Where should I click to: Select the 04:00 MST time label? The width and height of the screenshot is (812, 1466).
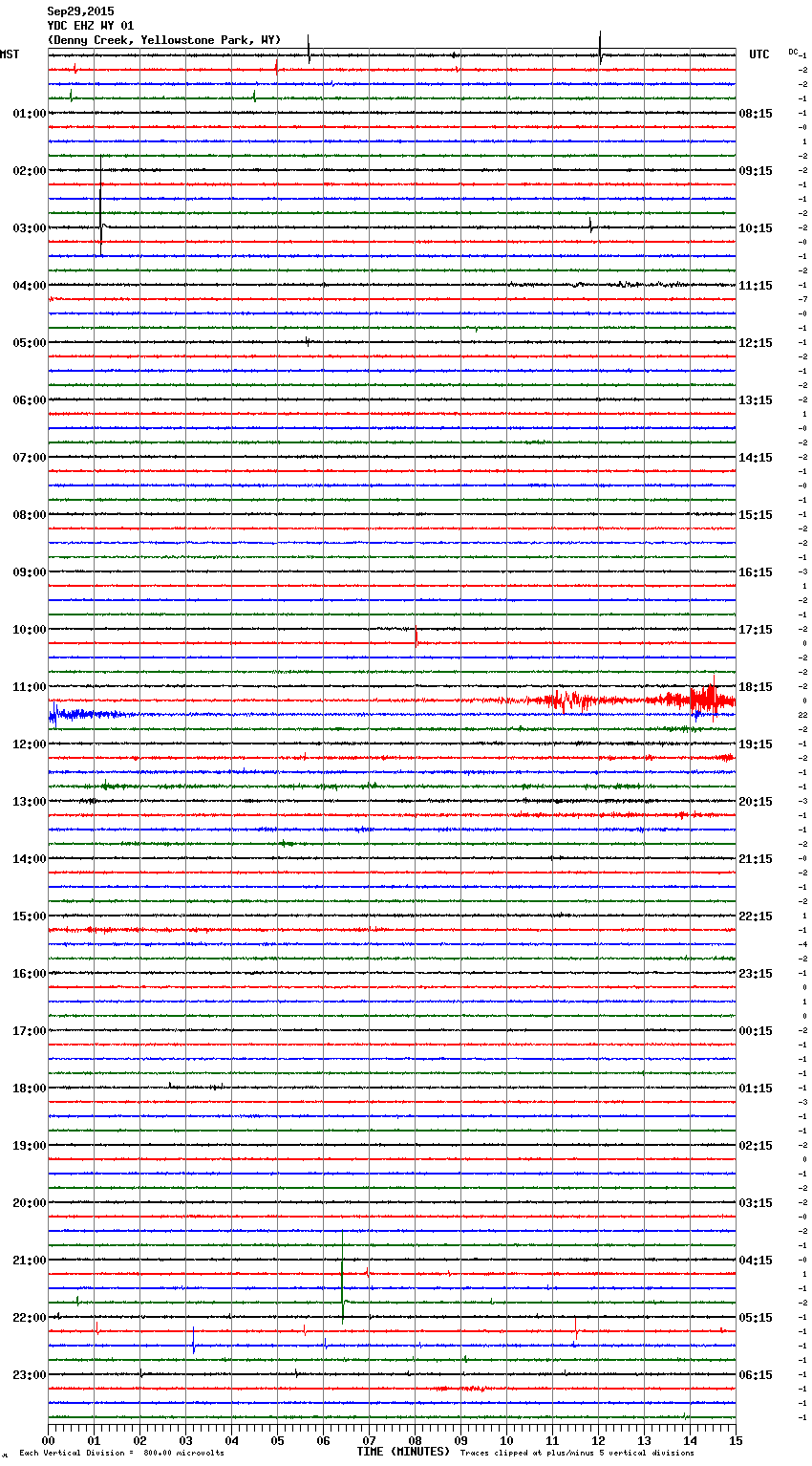(30, 286)
